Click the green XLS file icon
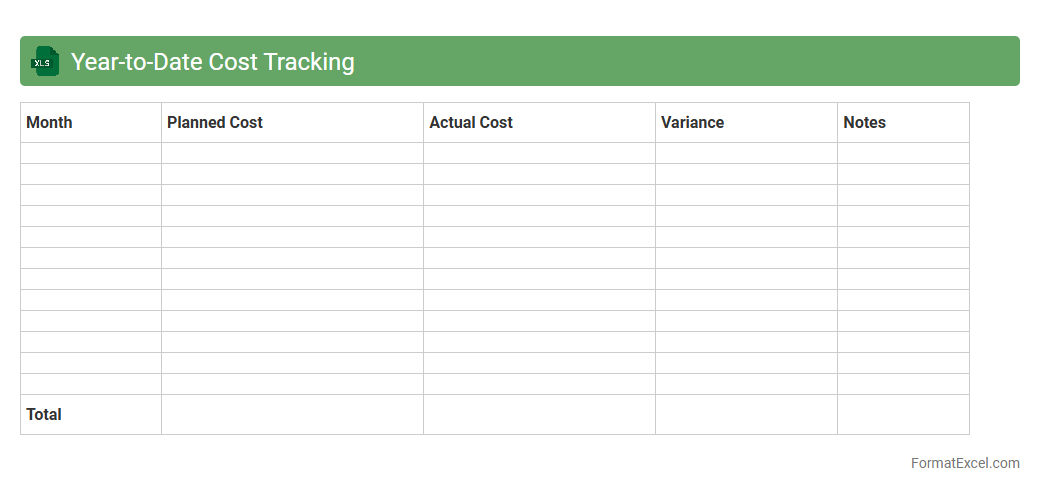 (45, 62)
